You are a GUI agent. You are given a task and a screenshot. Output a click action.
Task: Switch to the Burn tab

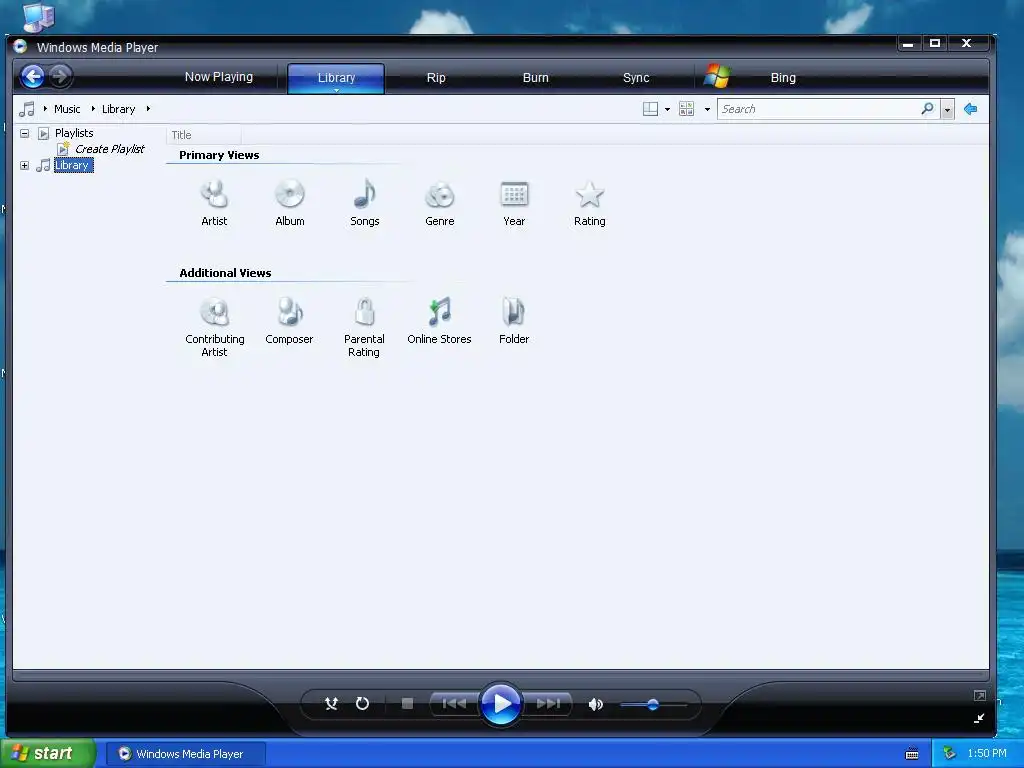536,78
